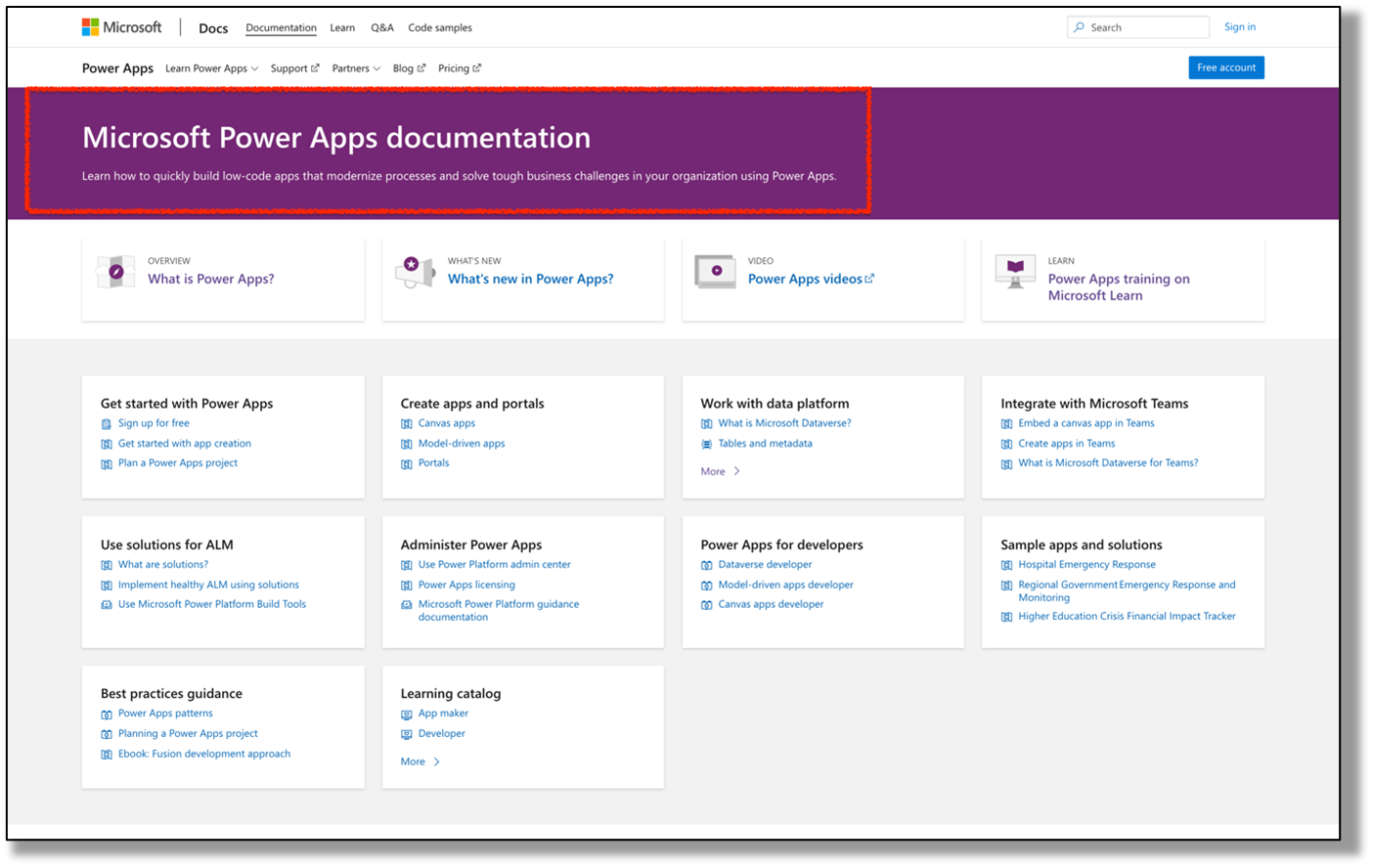Screen dimensions: 1373x868
Task: Open the Learn tab in header
Action: [x=342, y=27]
